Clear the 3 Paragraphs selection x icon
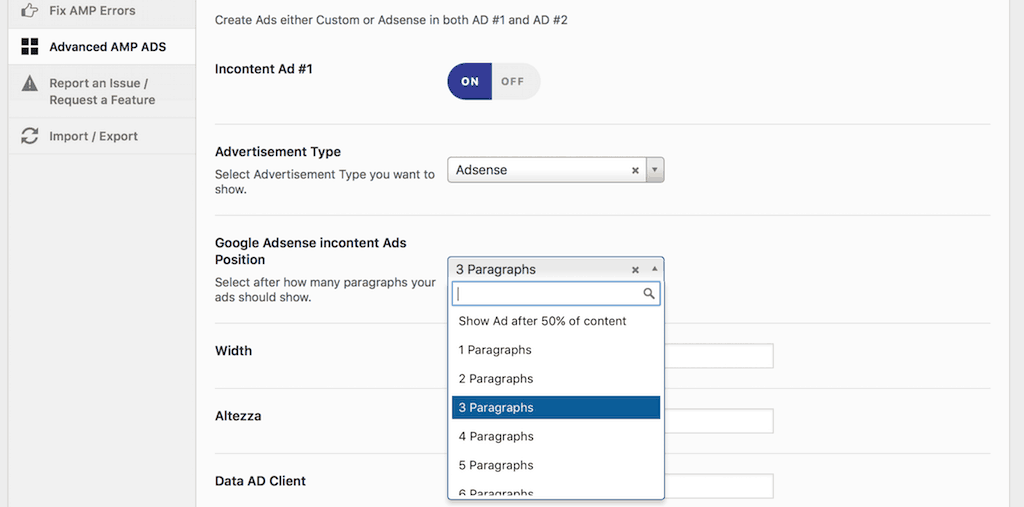Image resolution: width=1024 pixels, height=507 pixels. [x=635, y=270]
